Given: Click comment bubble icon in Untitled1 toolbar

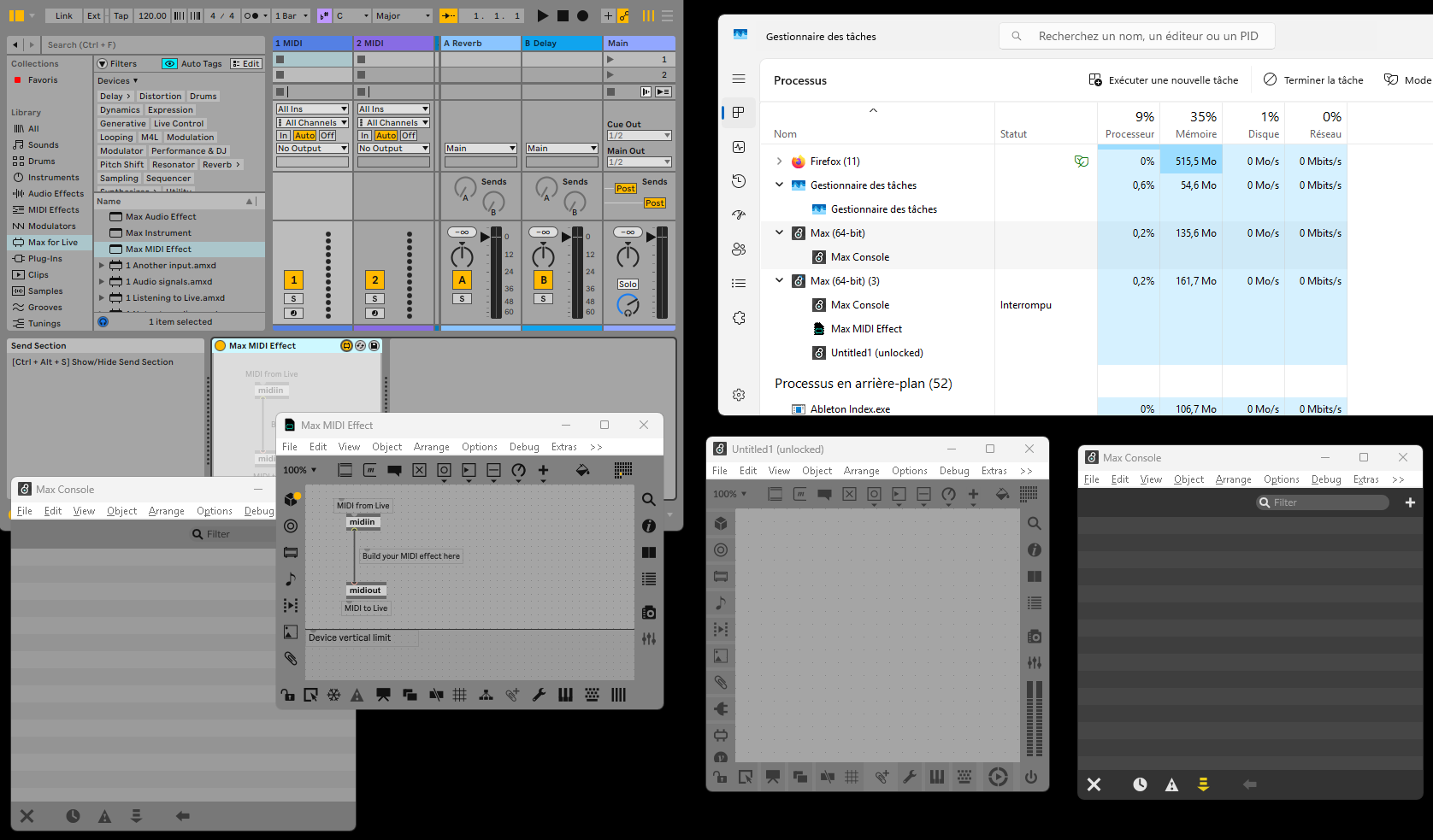Looking at the screenshot, I should 824,494.
